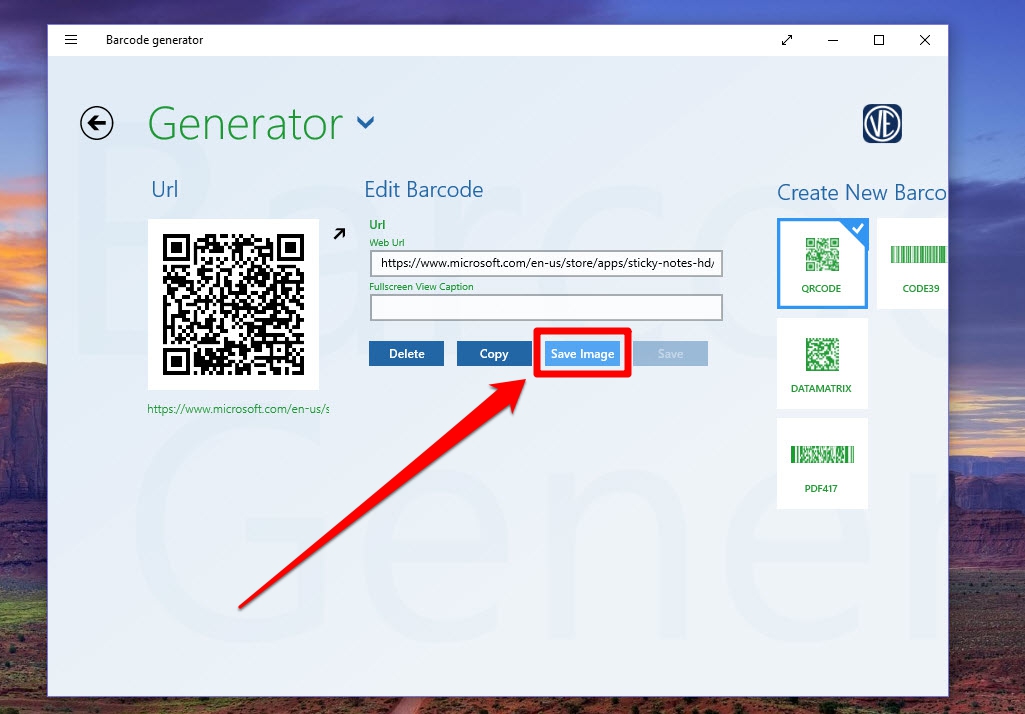Click the Fullscreen View Caption field

tap(546, 307)
